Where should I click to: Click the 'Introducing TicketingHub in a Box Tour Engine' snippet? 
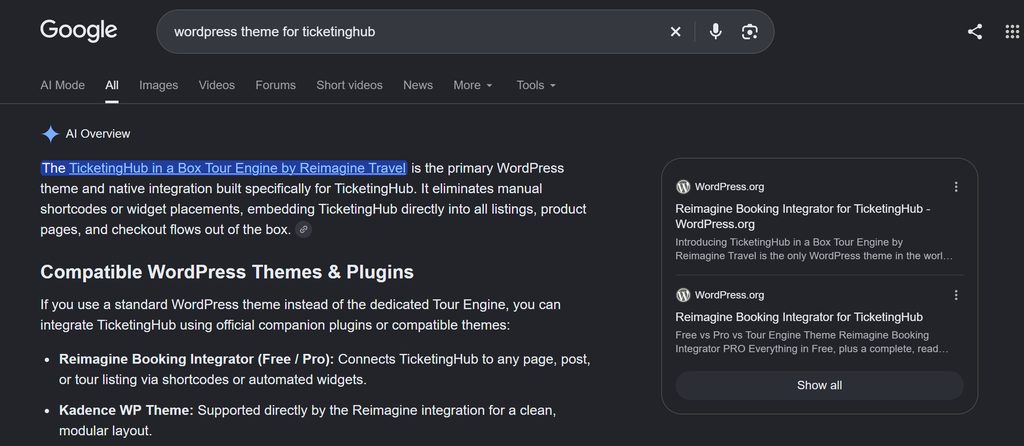(x=814, y=249)
